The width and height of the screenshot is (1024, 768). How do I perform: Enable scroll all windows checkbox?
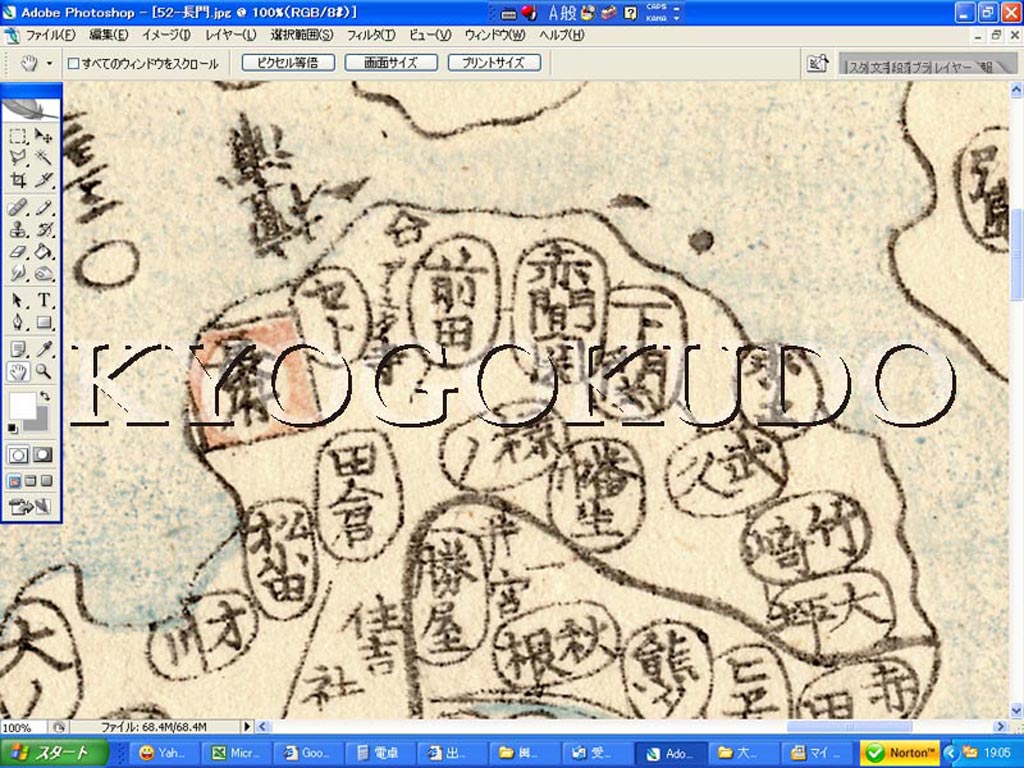74,63
